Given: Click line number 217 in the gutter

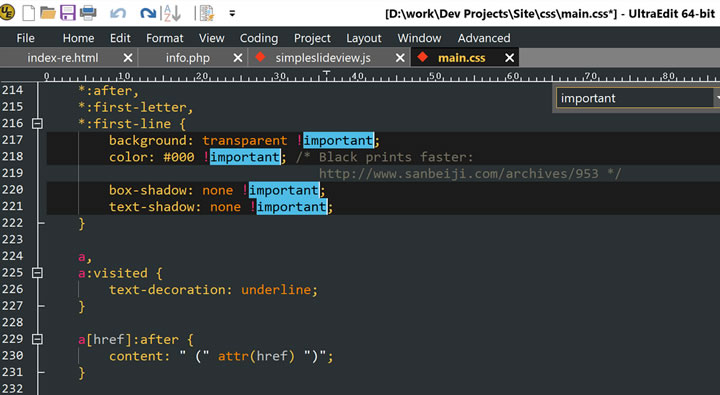Looking at the screenshot, I should click(x=12, y=140).
